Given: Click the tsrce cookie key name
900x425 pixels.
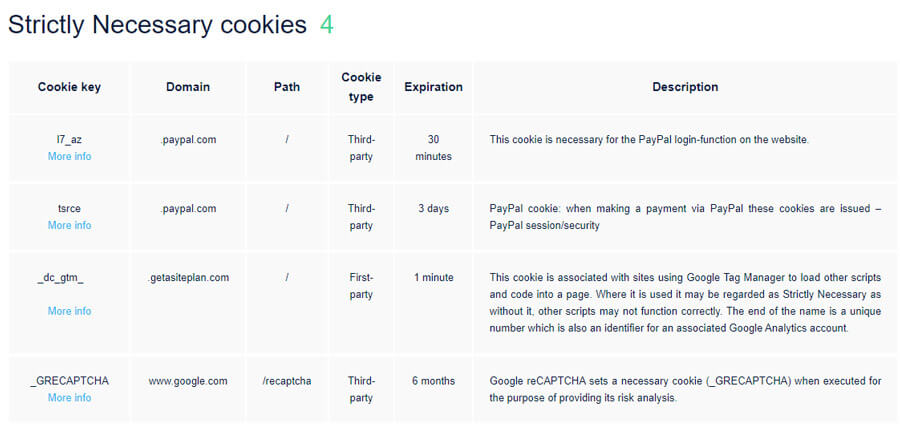Looking at the screenshot, I should [x=69, y=208].
